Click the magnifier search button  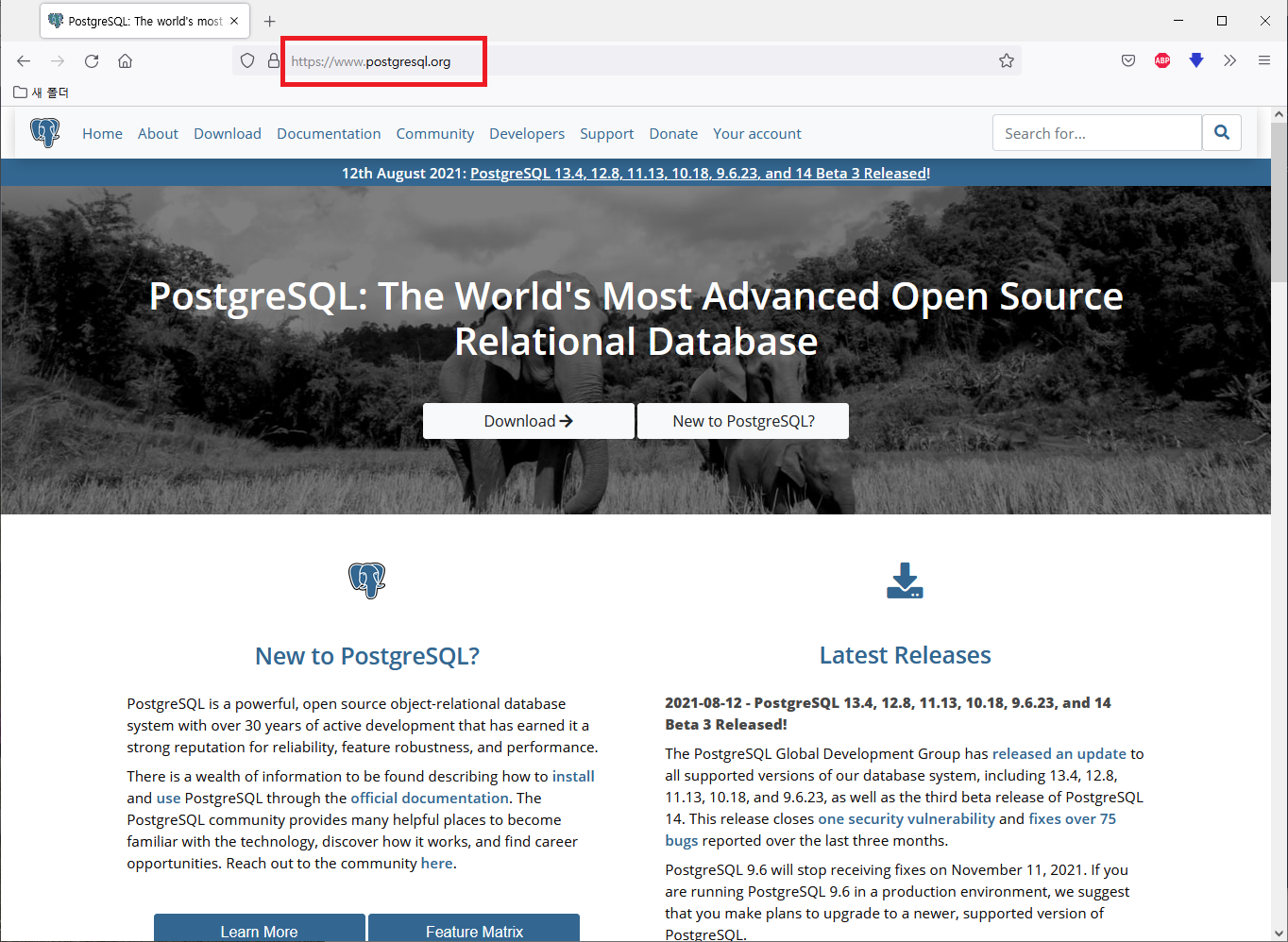pyautogui.click(x=1222, y=133)
